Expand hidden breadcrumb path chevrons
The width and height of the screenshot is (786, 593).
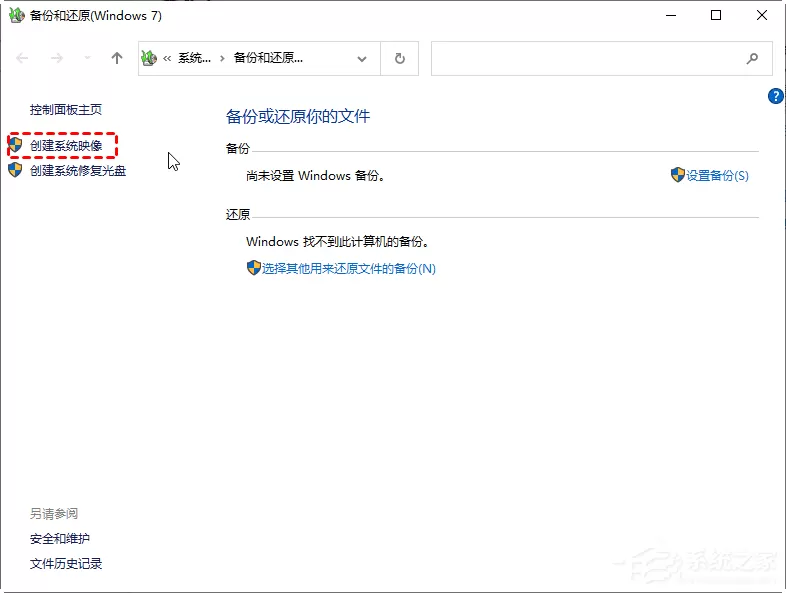167,59
